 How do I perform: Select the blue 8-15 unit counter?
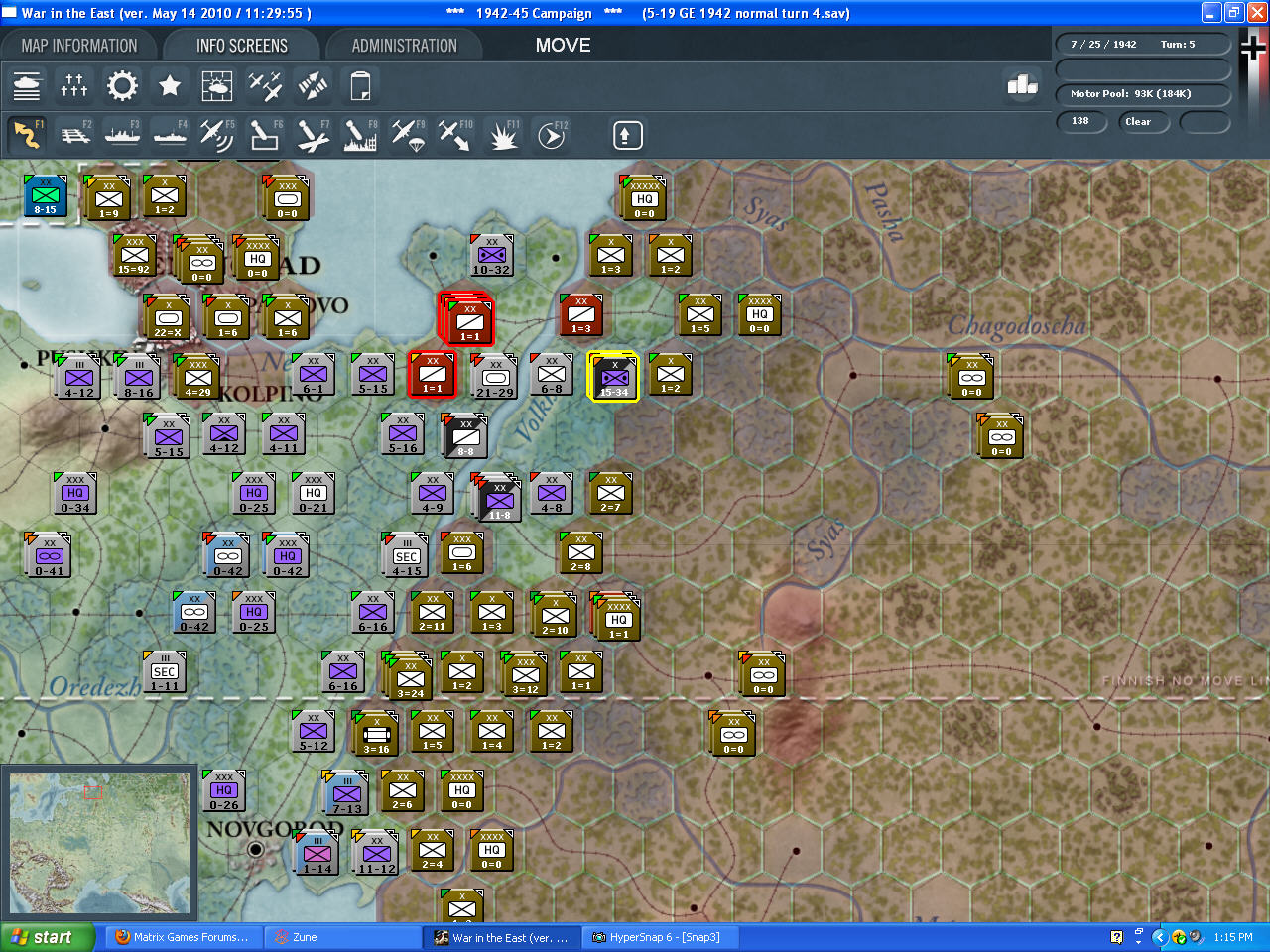point(45,195)
